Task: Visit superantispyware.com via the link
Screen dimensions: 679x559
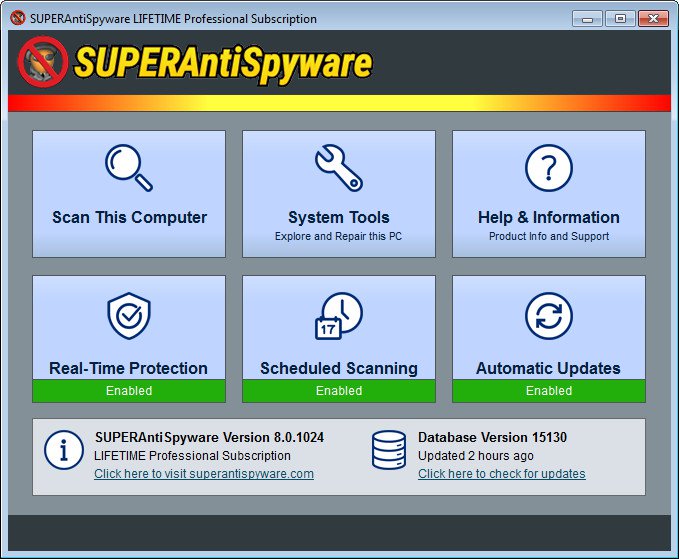Action: (204, 474)
